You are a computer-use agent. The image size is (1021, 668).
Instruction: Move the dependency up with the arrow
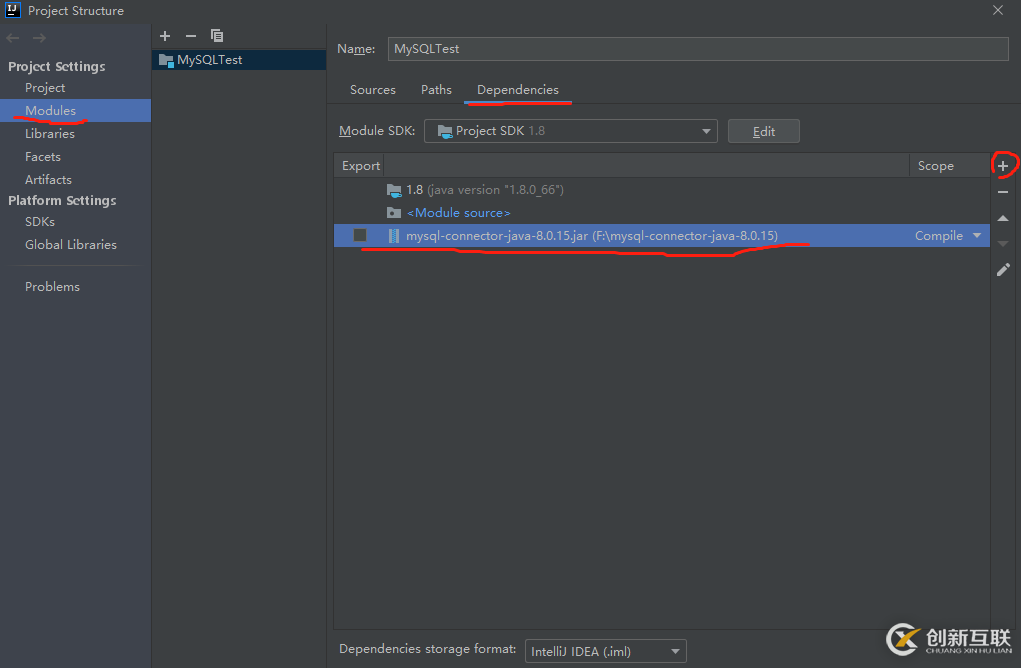(1003, 218)
